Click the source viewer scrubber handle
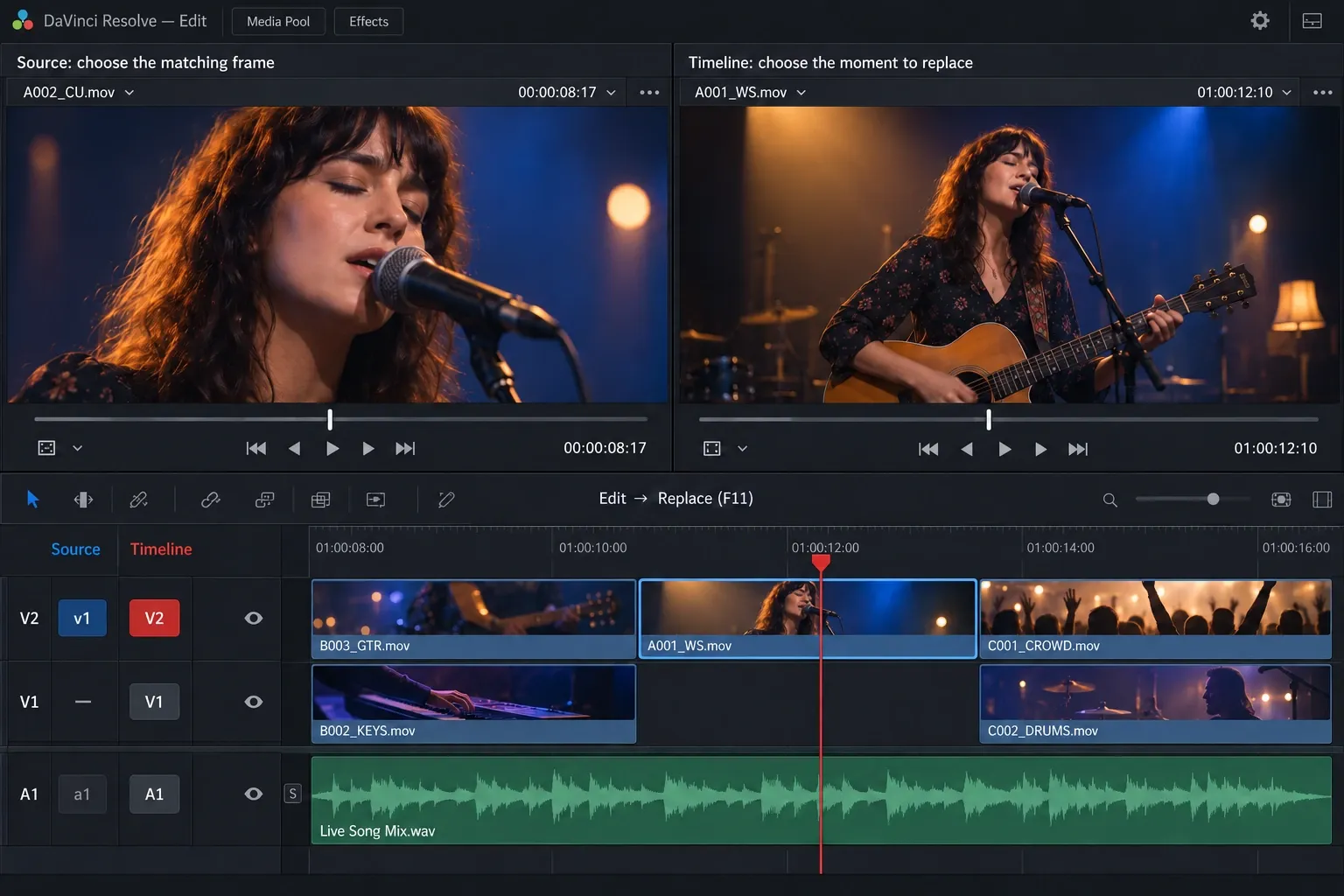Screen dimensions: 1344x896 pos(330,419)
